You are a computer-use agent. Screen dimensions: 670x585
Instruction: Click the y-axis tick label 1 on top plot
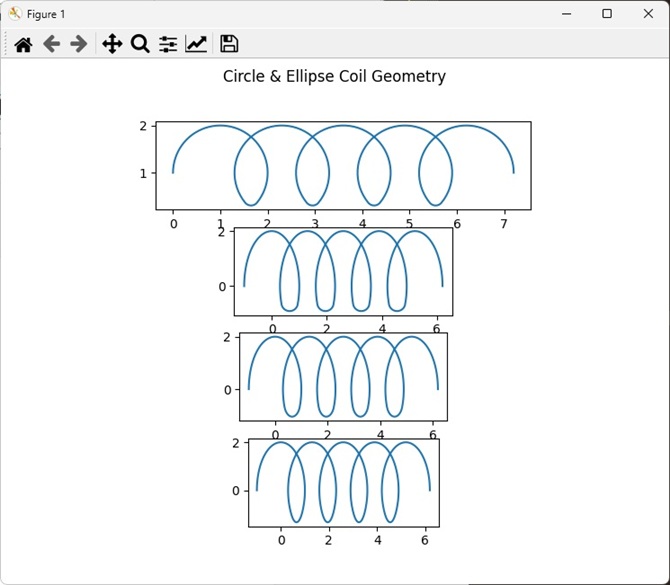(x=143, y=173)
